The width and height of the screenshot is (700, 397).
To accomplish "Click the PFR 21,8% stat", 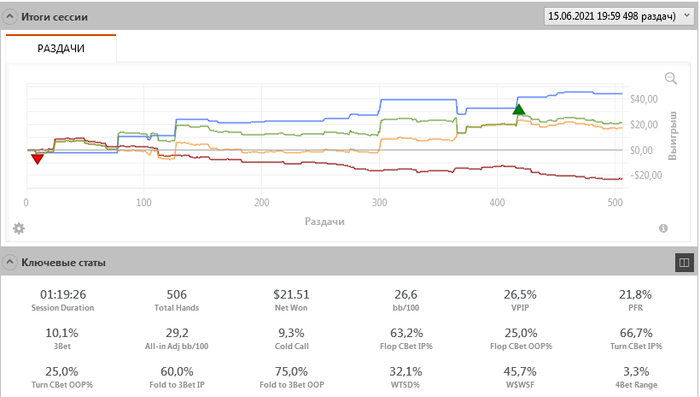I will 635,300.
